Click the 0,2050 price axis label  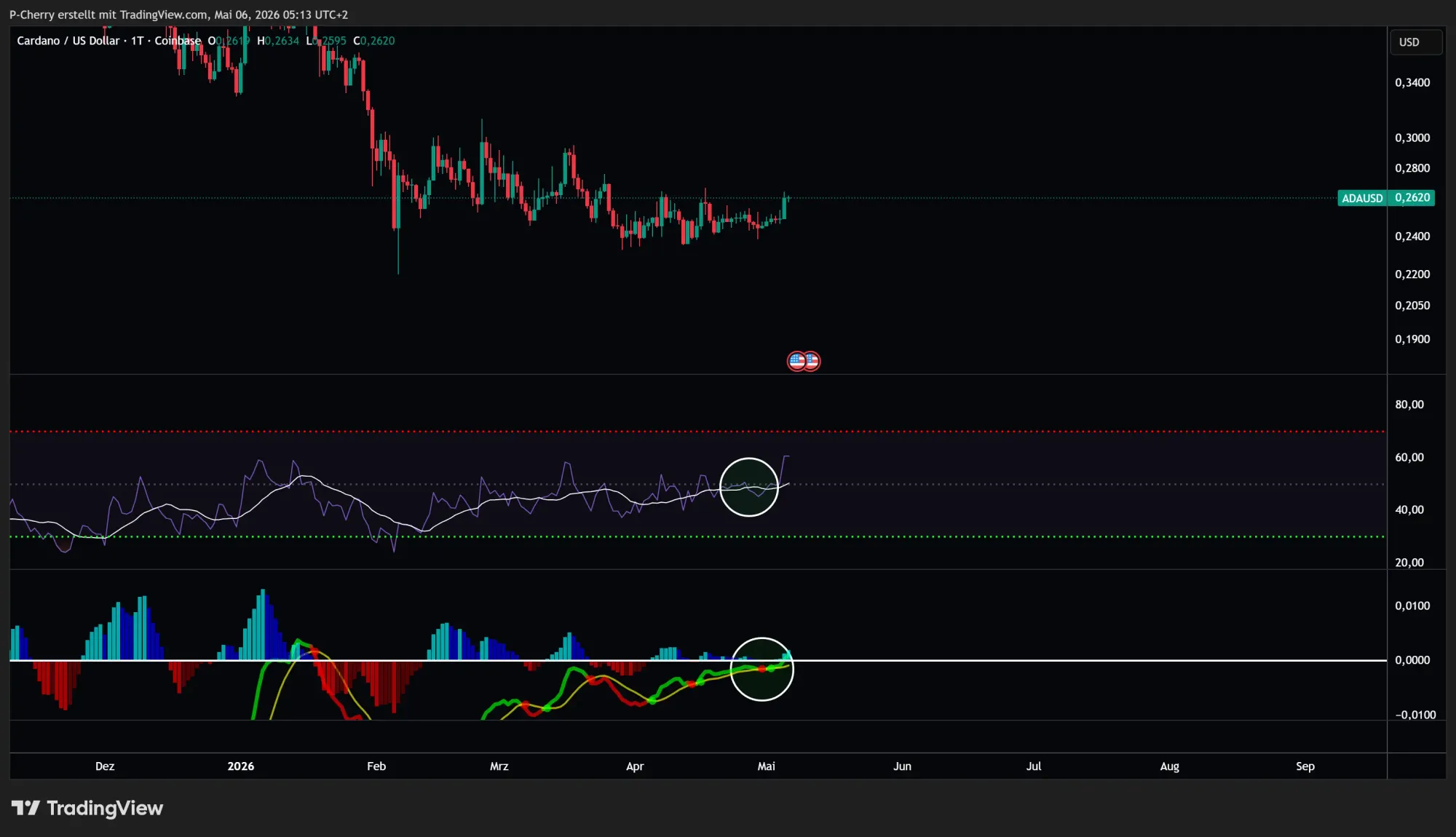tap(1412, 306)
